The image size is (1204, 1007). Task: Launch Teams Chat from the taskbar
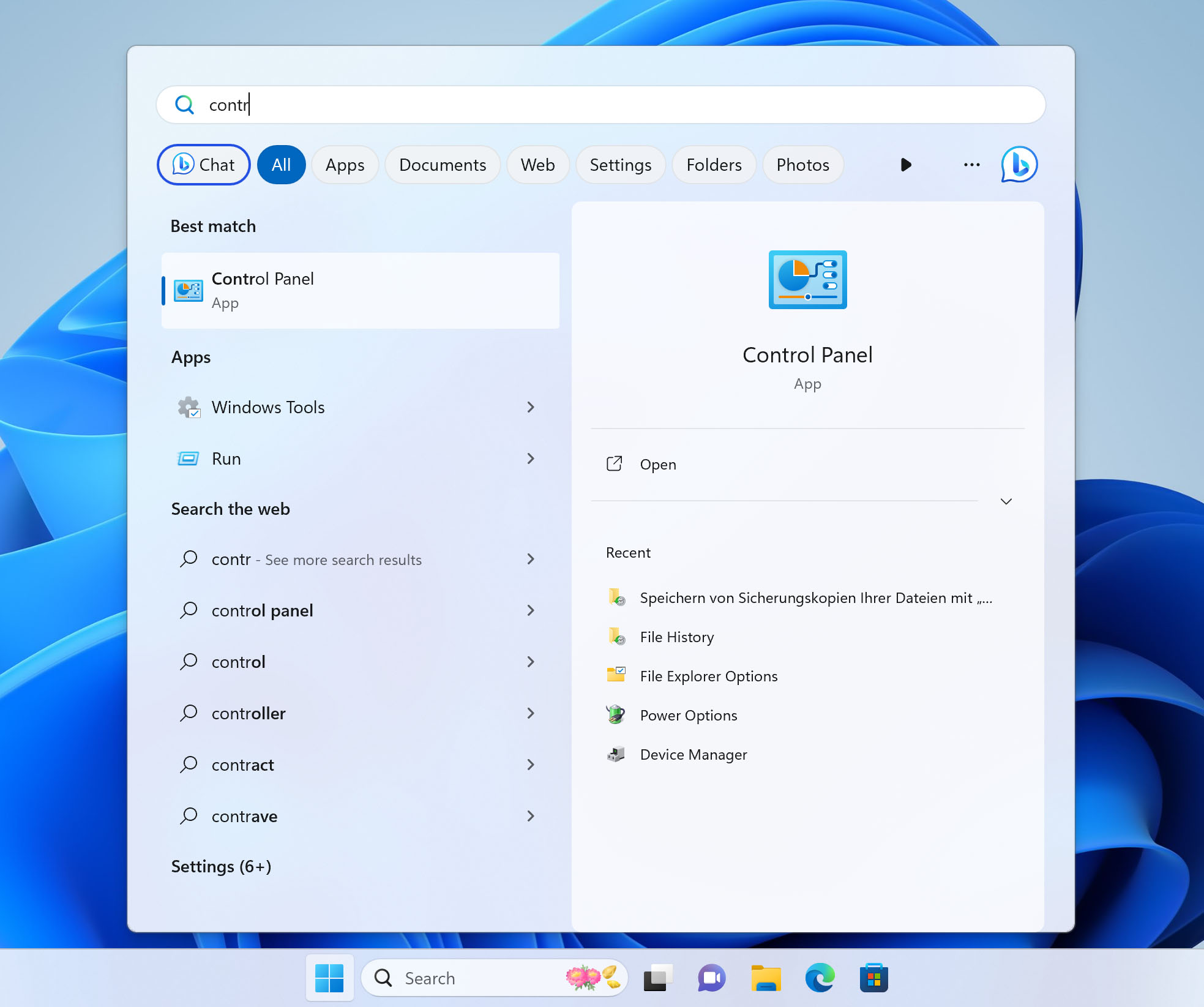711,978
